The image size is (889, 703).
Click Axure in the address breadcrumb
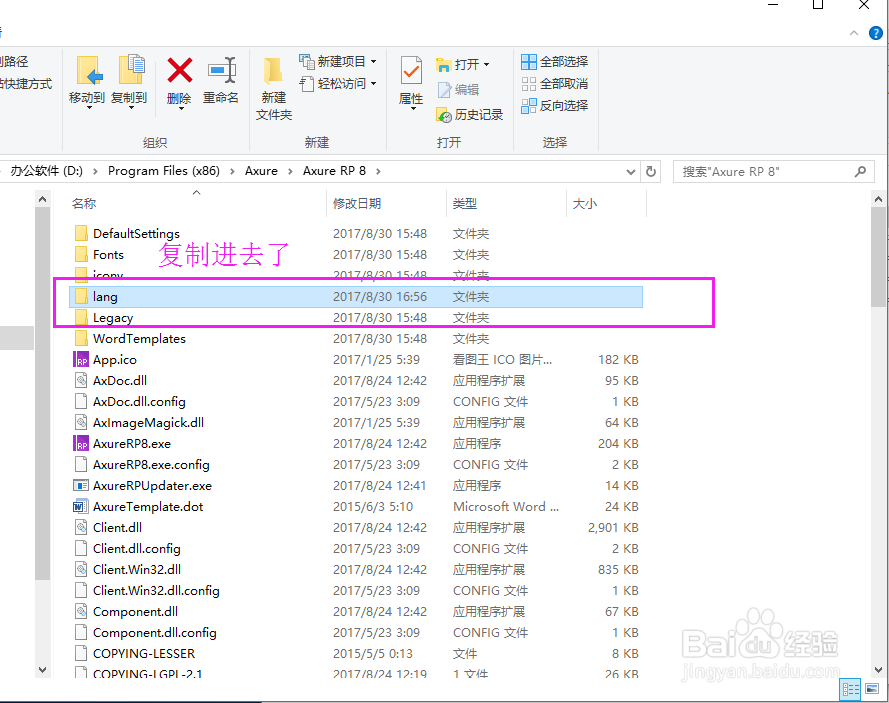(261, 171)
